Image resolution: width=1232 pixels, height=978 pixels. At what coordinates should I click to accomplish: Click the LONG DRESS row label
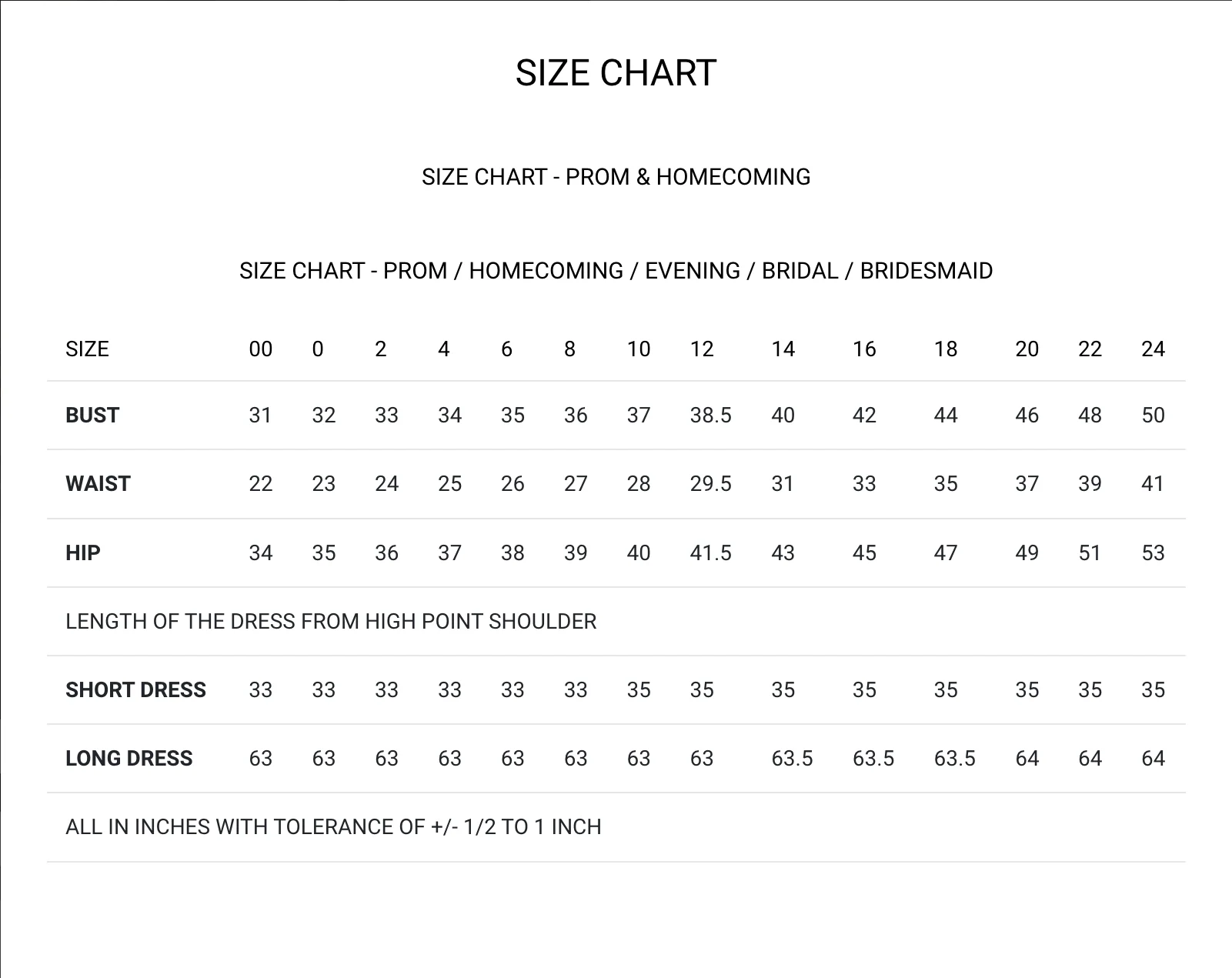point(129,758)
